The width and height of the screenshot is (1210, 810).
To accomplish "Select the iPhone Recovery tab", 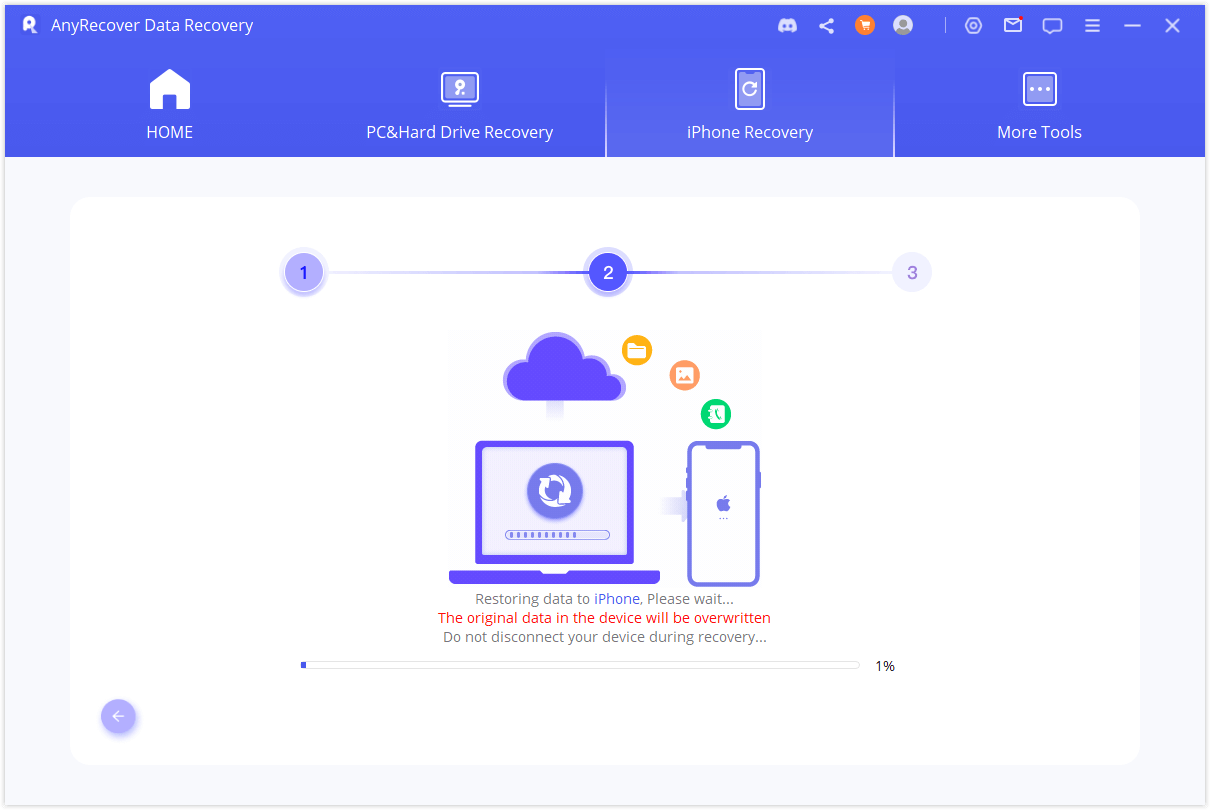I will 749,106.
